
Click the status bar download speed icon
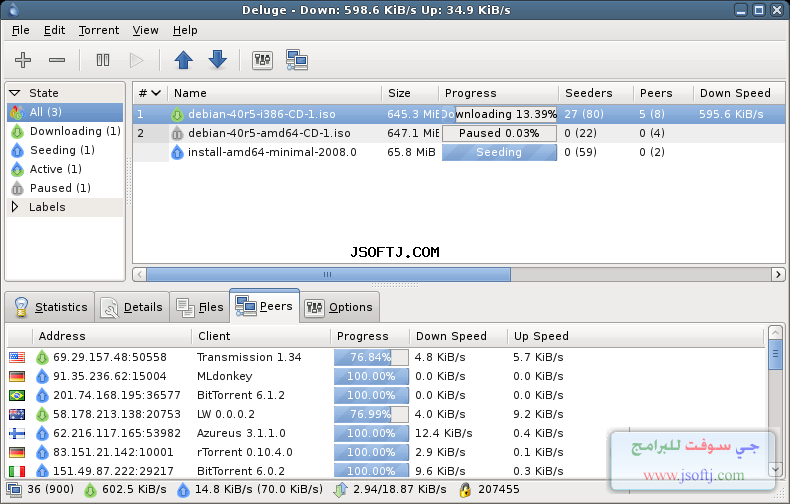click(x=90, y=490)
